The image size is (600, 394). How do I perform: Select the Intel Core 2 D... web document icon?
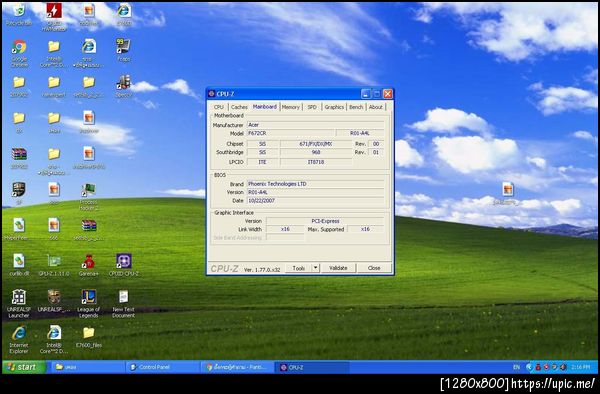54,340
